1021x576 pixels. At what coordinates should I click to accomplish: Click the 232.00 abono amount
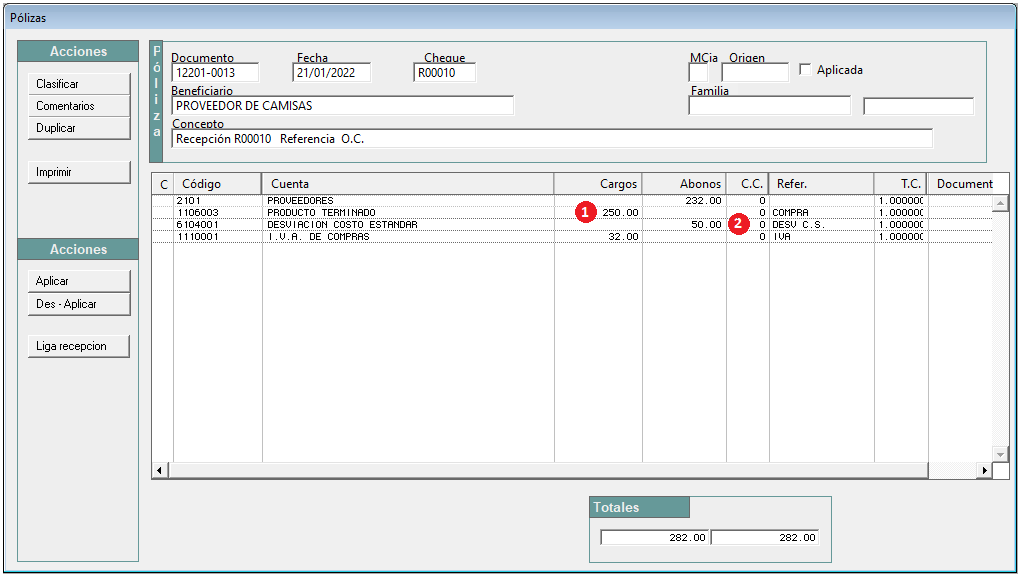point(703,200)
